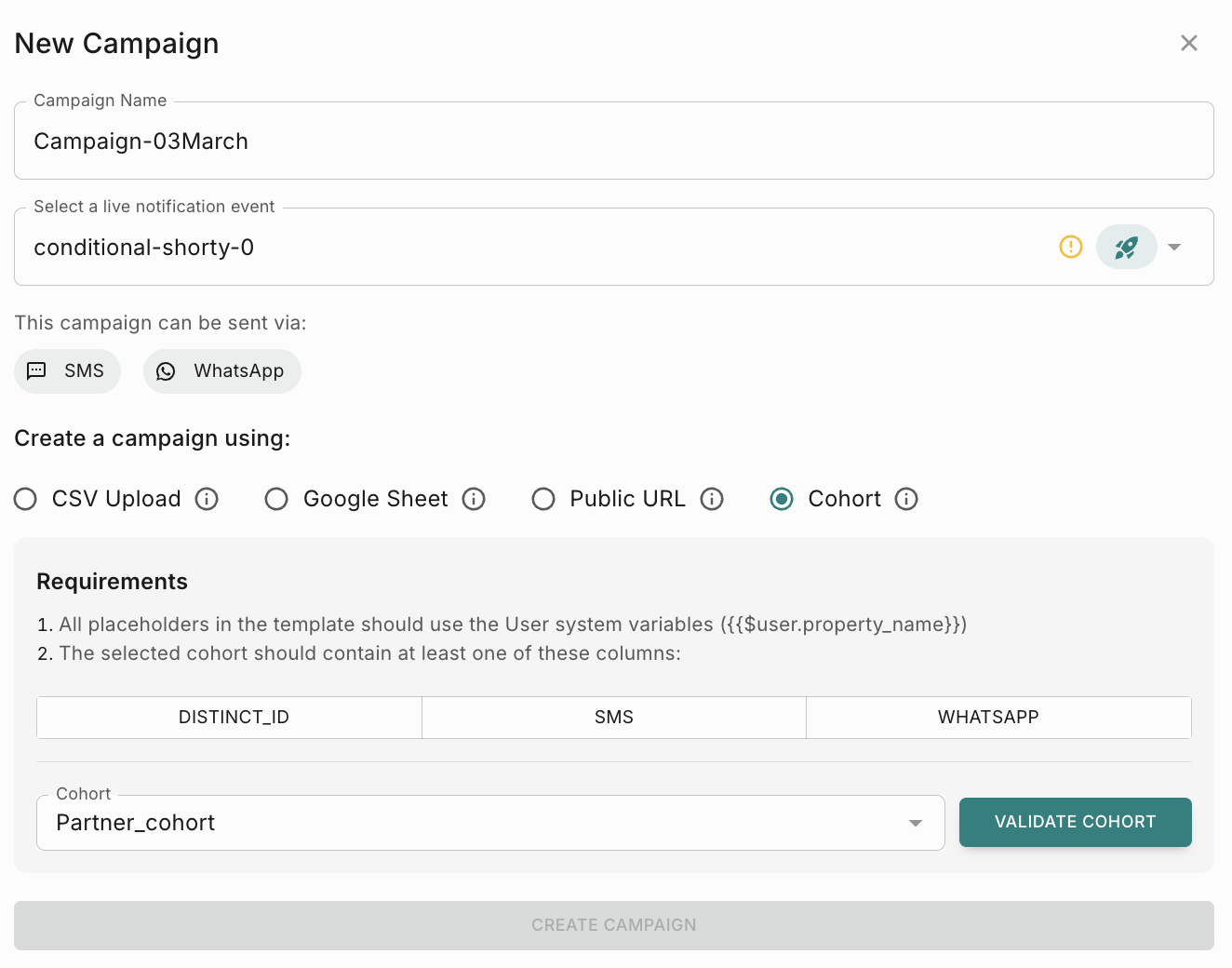Select the Public URL radio button
1232x968 pixels.
click(x=543, y=499)
